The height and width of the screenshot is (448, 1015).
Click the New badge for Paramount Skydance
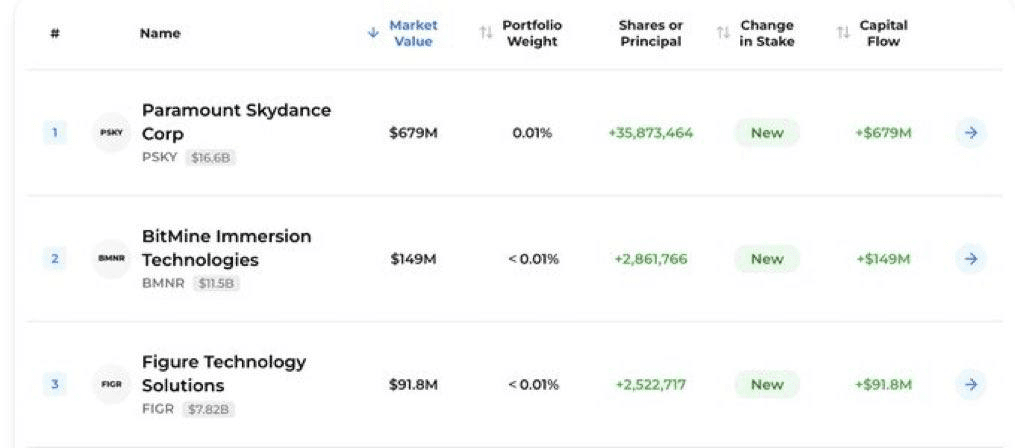point(767,133)
